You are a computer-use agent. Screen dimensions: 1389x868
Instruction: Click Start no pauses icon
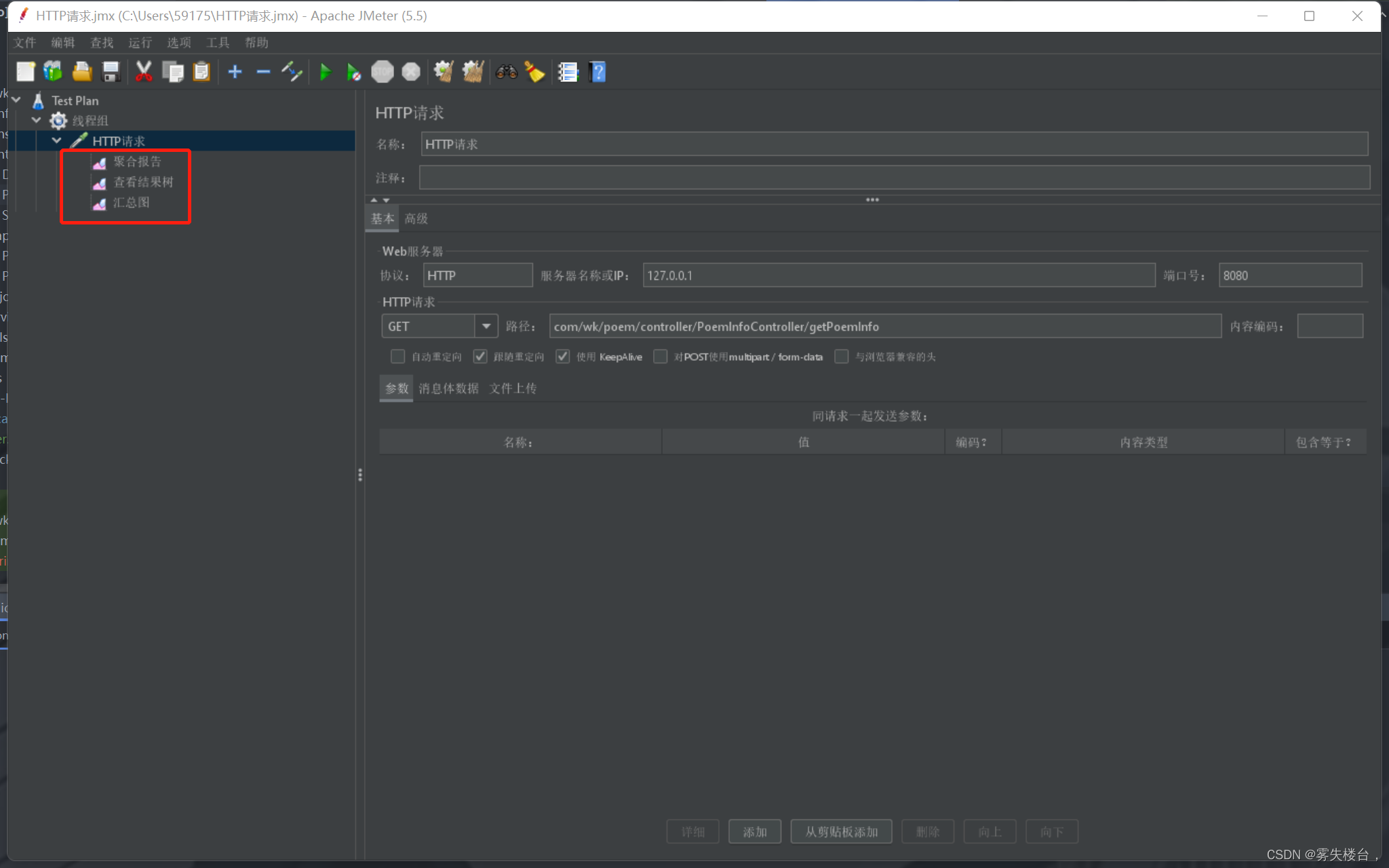point(353,72)
